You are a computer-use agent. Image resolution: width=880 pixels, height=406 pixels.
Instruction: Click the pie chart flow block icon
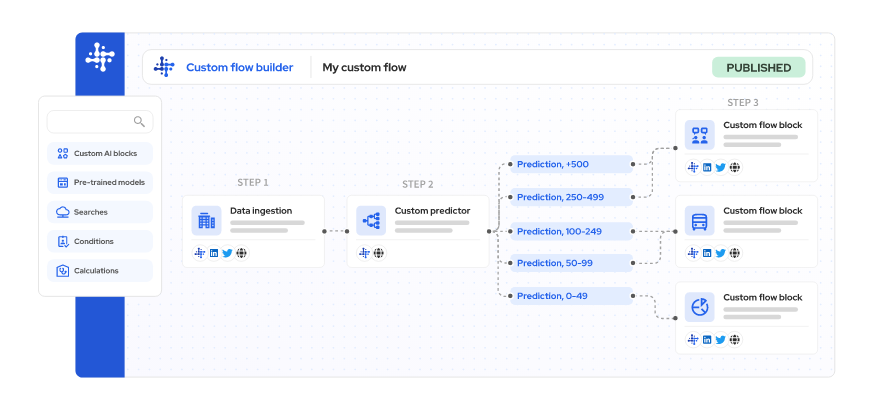tap(700, 306)
